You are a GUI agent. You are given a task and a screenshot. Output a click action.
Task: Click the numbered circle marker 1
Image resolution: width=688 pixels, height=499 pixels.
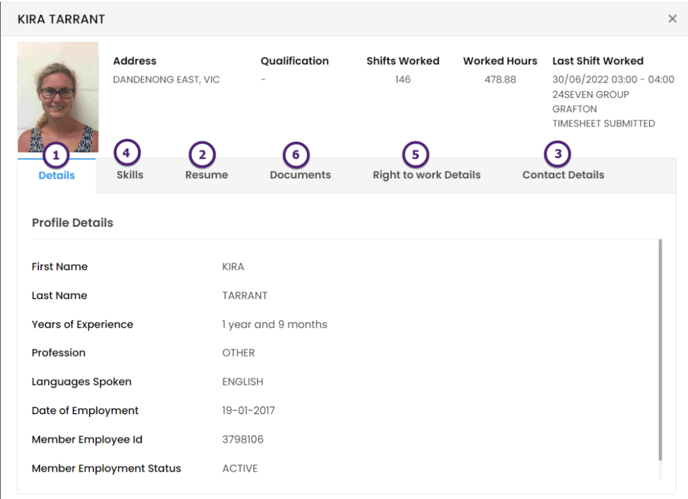(56, 155)
